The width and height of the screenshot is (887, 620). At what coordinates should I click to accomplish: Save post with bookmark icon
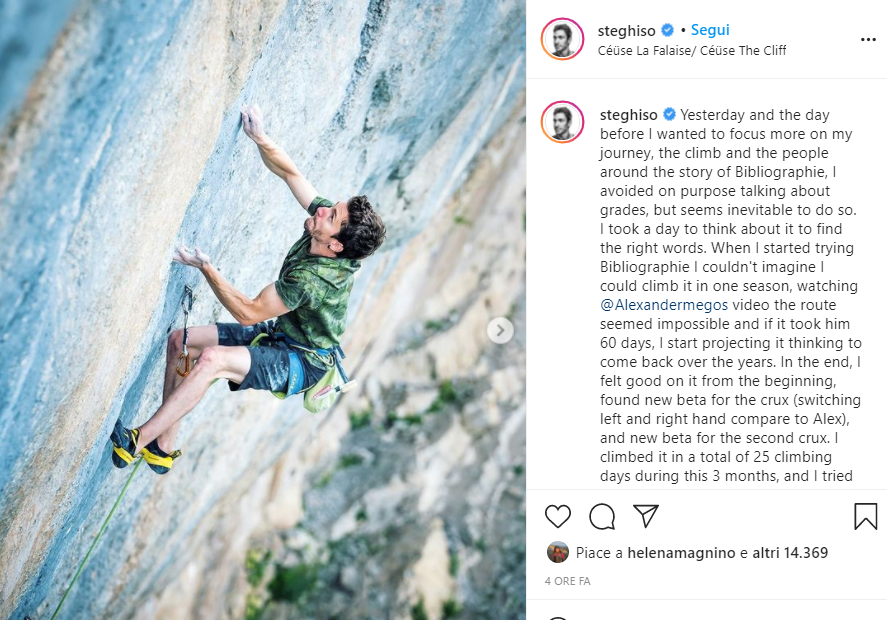pyautogui.click(x=866, y=516)
